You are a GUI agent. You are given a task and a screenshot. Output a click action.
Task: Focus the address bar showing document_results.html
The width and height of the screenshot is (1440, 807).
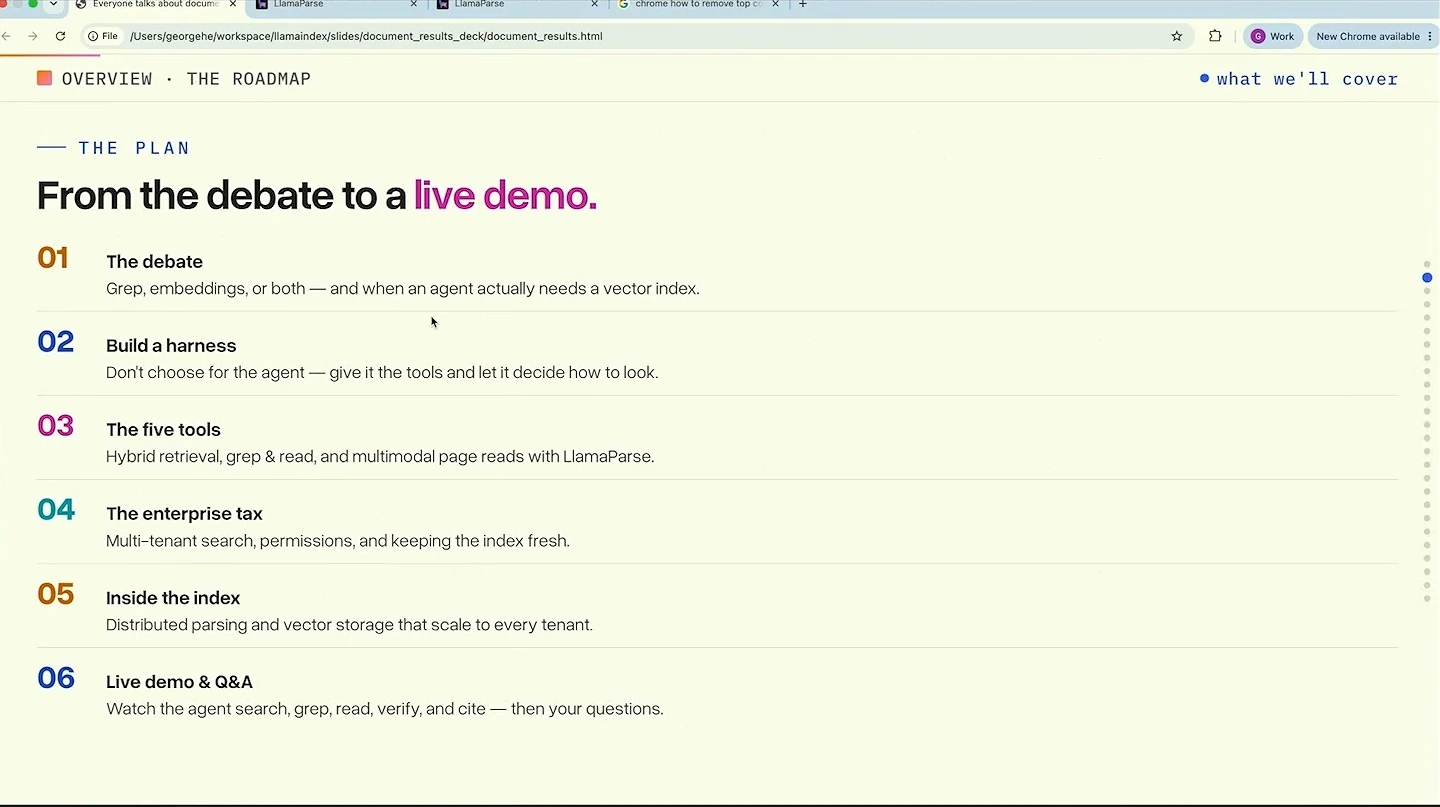point(640,36)
